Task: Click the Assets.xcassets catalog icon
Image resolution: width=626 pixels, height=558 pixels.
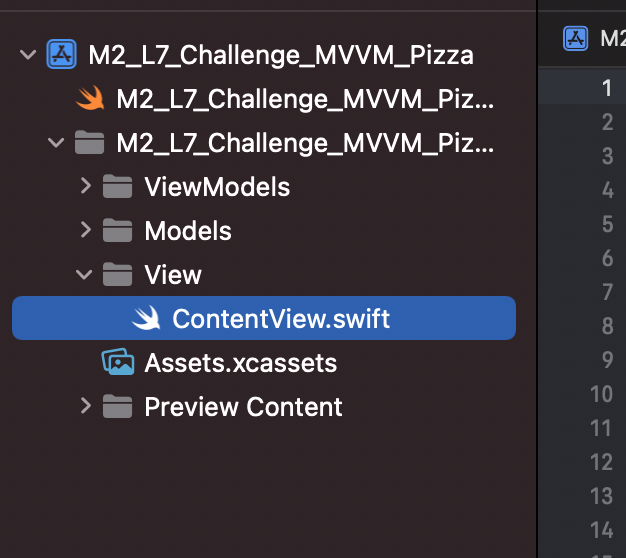Action: [x=118, y=362]
